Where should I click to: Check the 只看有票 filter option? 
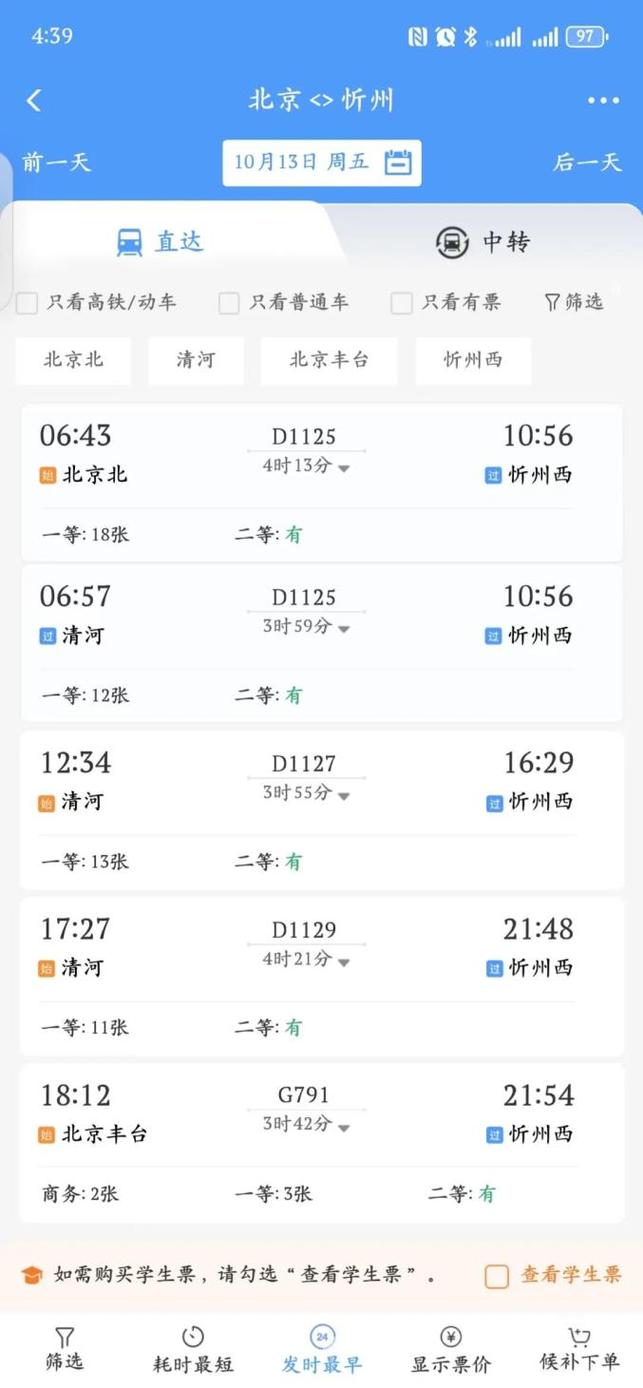point(401,302)
